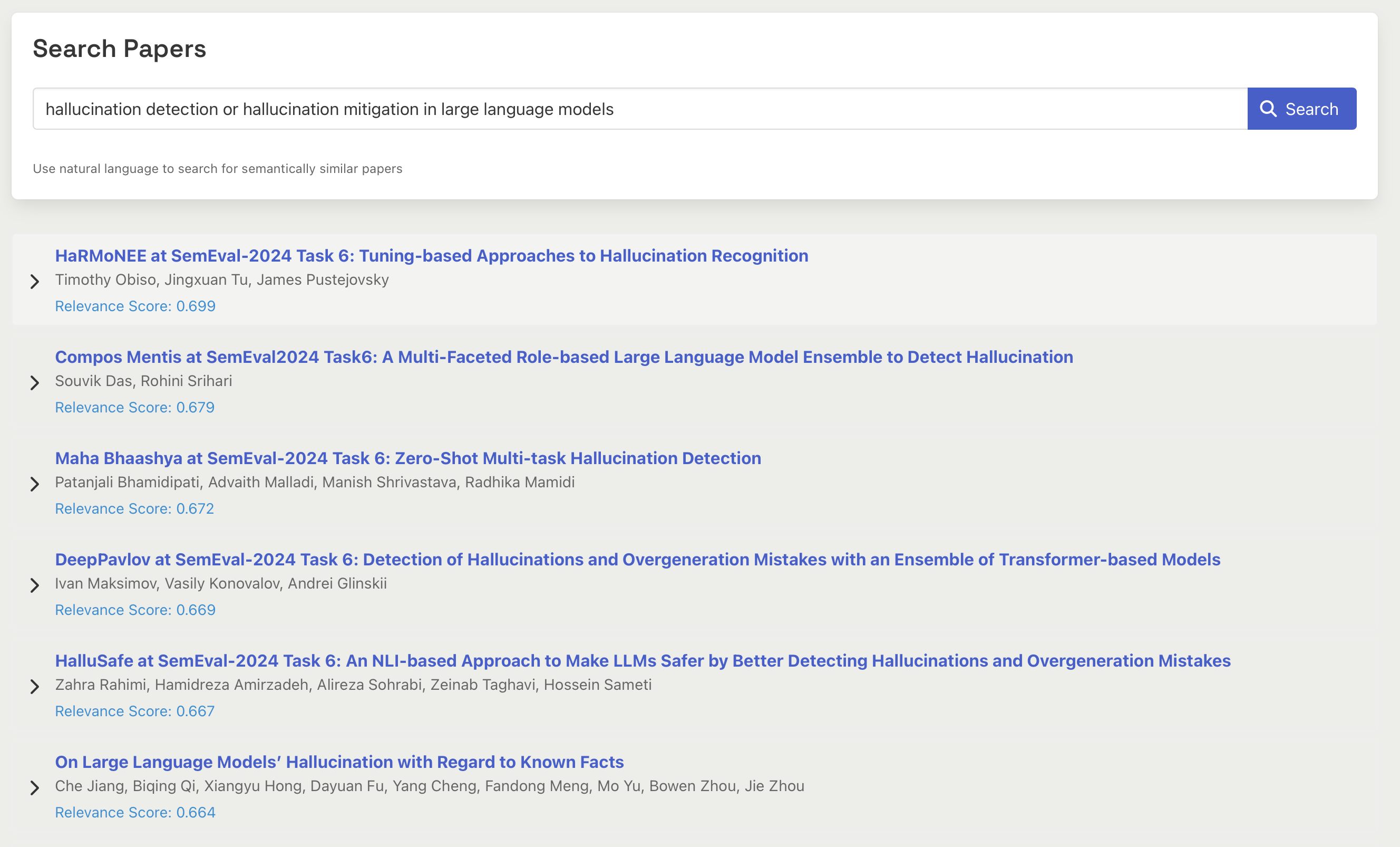Expand the Compos Mentis paper details
Image resolution: width=1400 pixels, height=847 pixels.
[x=35, y=382]
